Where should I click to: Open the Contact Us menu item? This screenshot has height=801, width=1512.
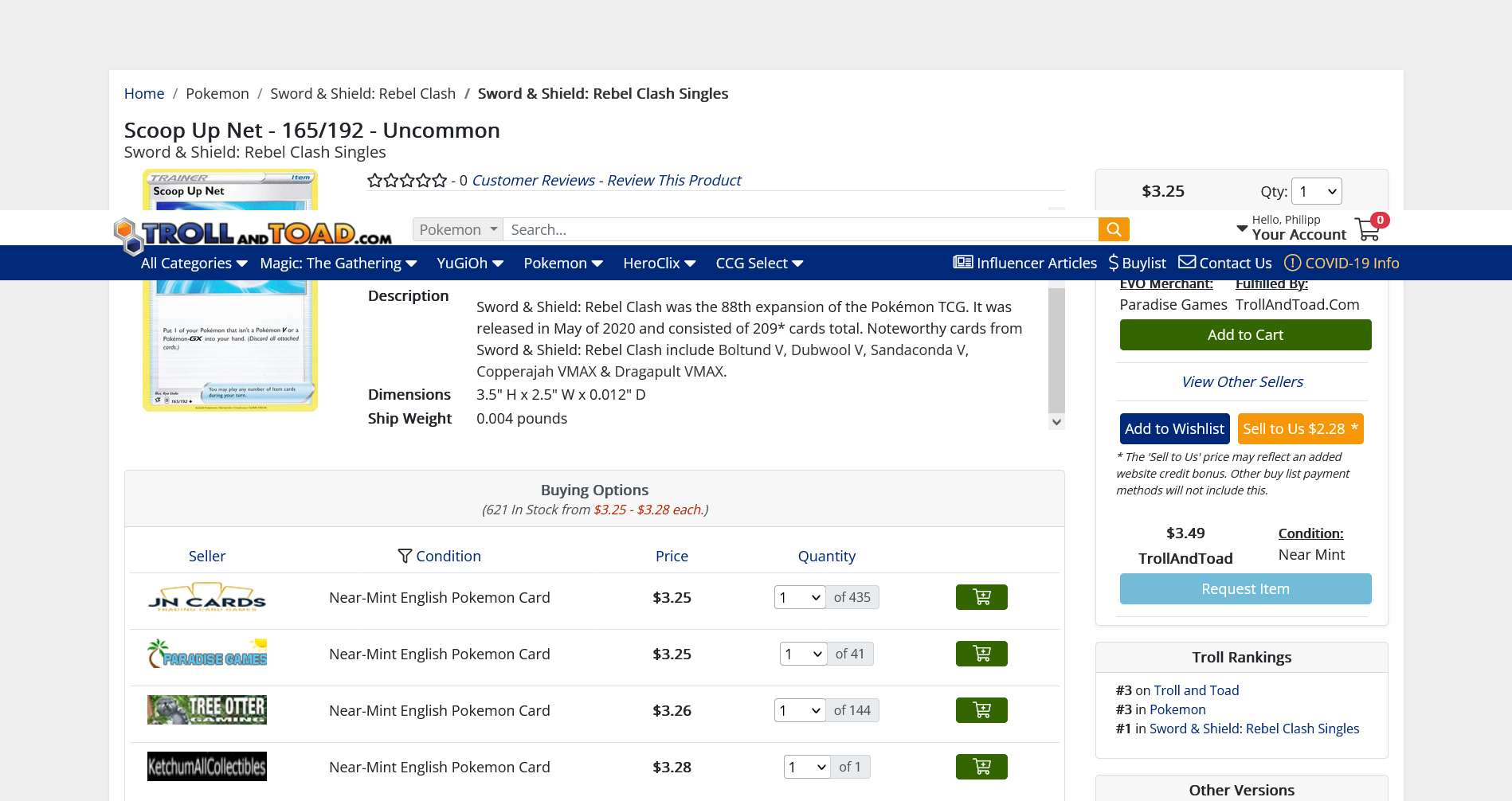[x=1226, y=263]
